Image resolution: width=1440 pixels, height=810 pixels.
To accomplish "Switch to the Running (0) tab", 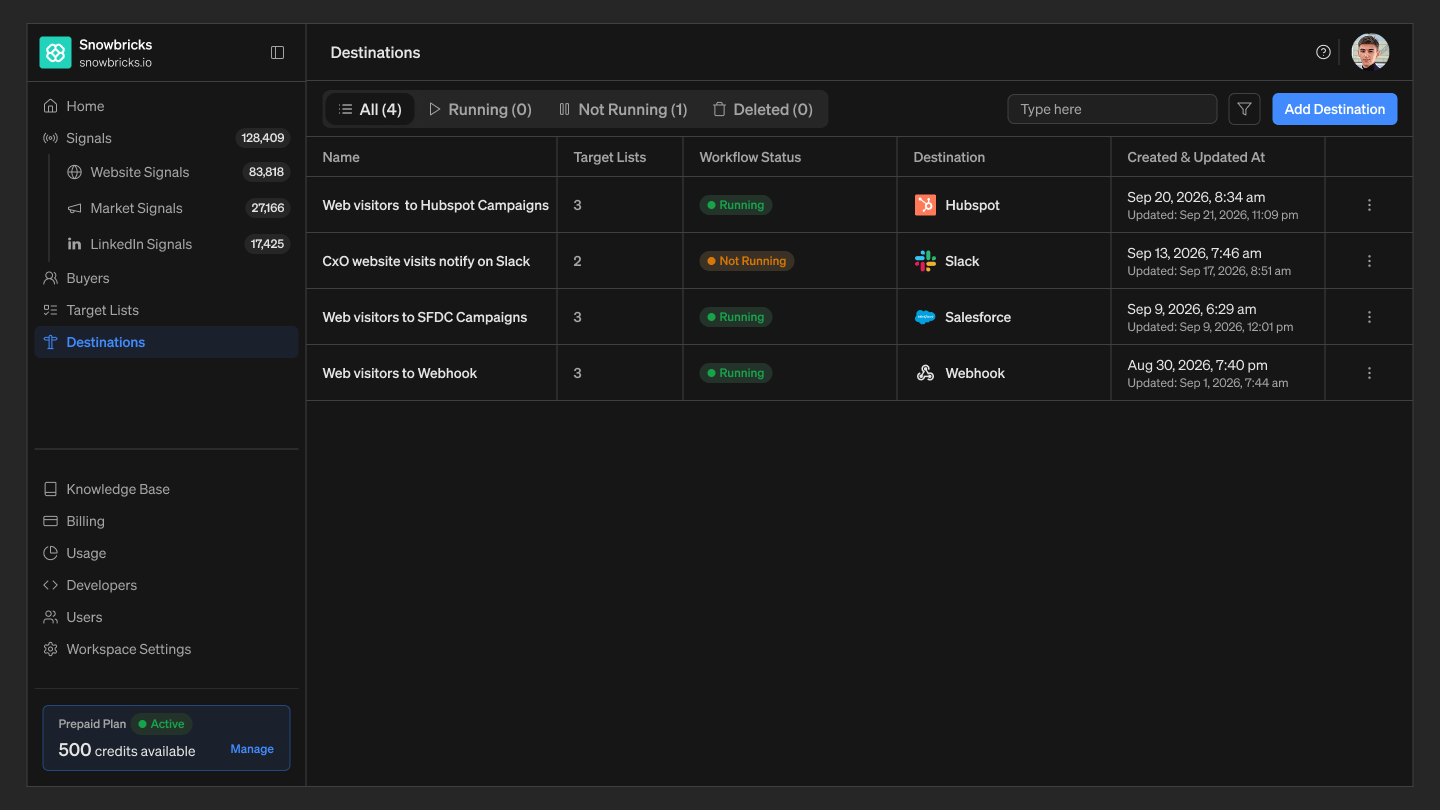I will [480, 109].
